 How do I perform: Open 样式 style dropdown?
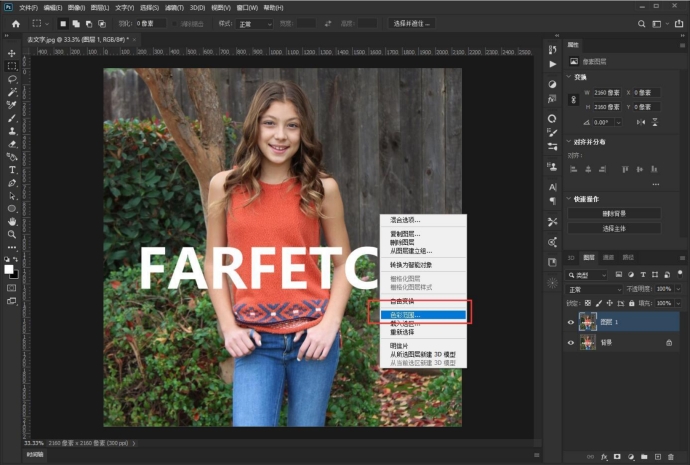(x=254, y=24)
